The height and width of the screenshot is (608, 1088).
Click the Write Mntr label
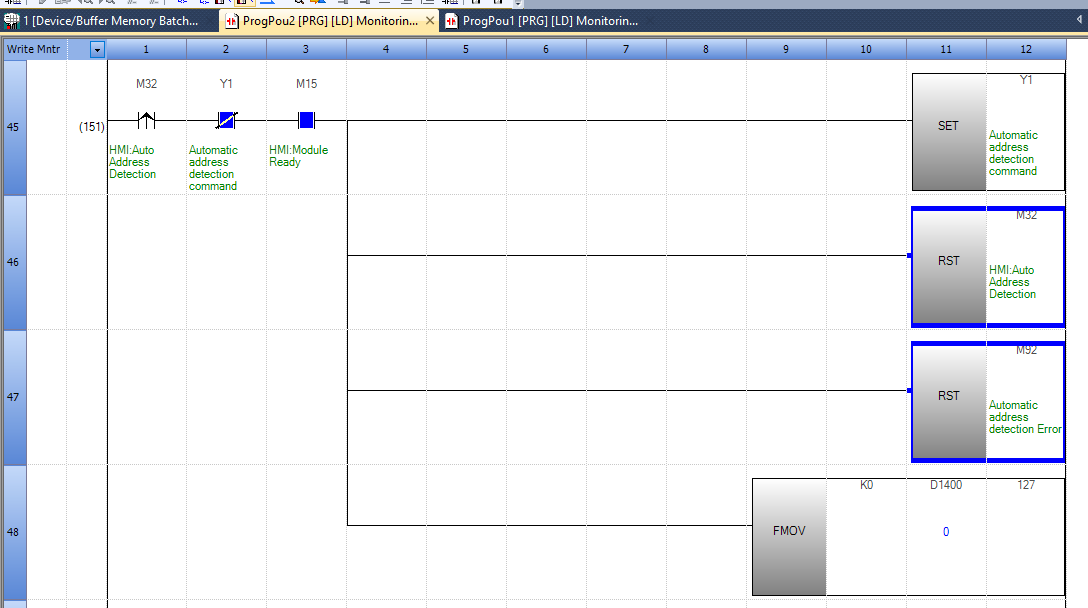pyautogui.click(x=34, y=49)
